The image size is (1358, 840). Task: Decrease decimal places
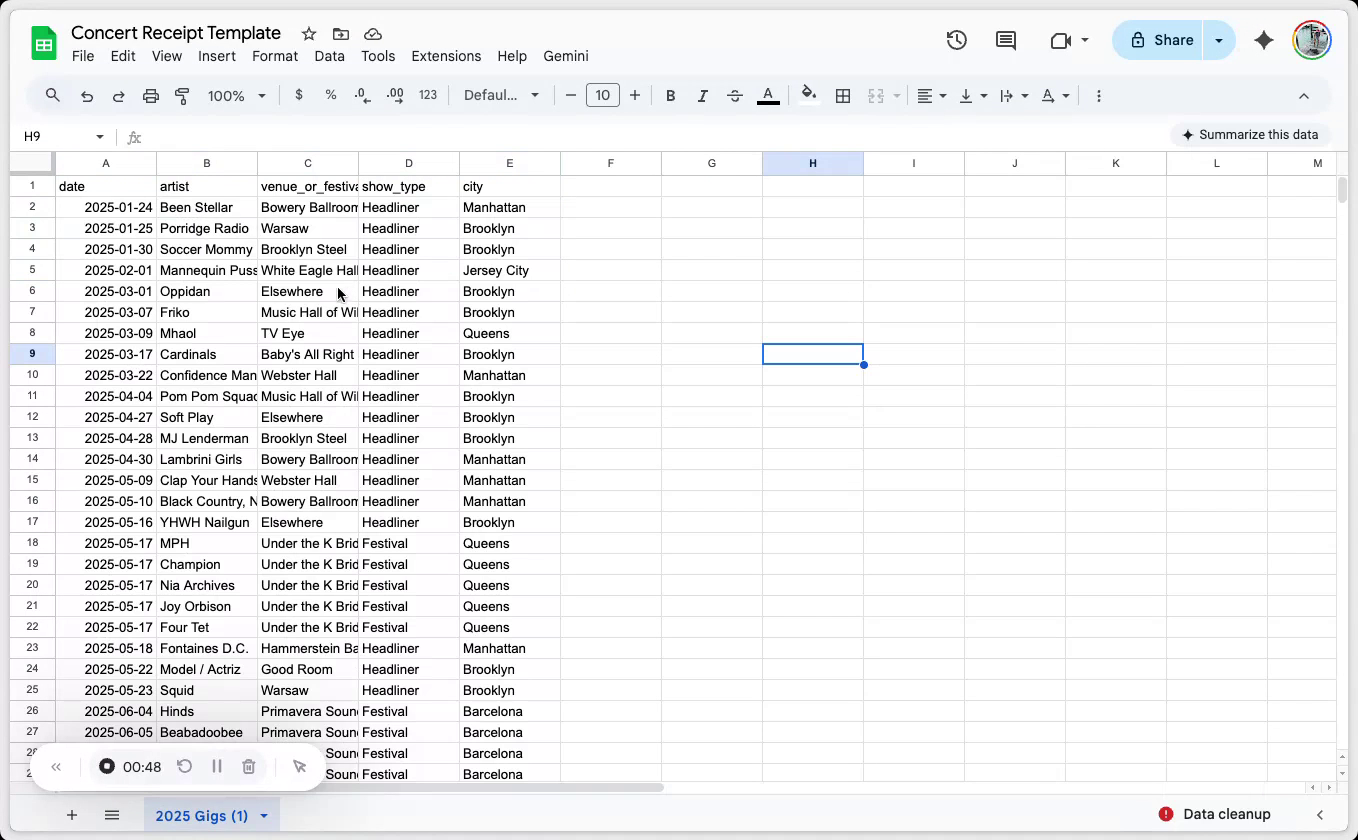click(x=363, y=95)
